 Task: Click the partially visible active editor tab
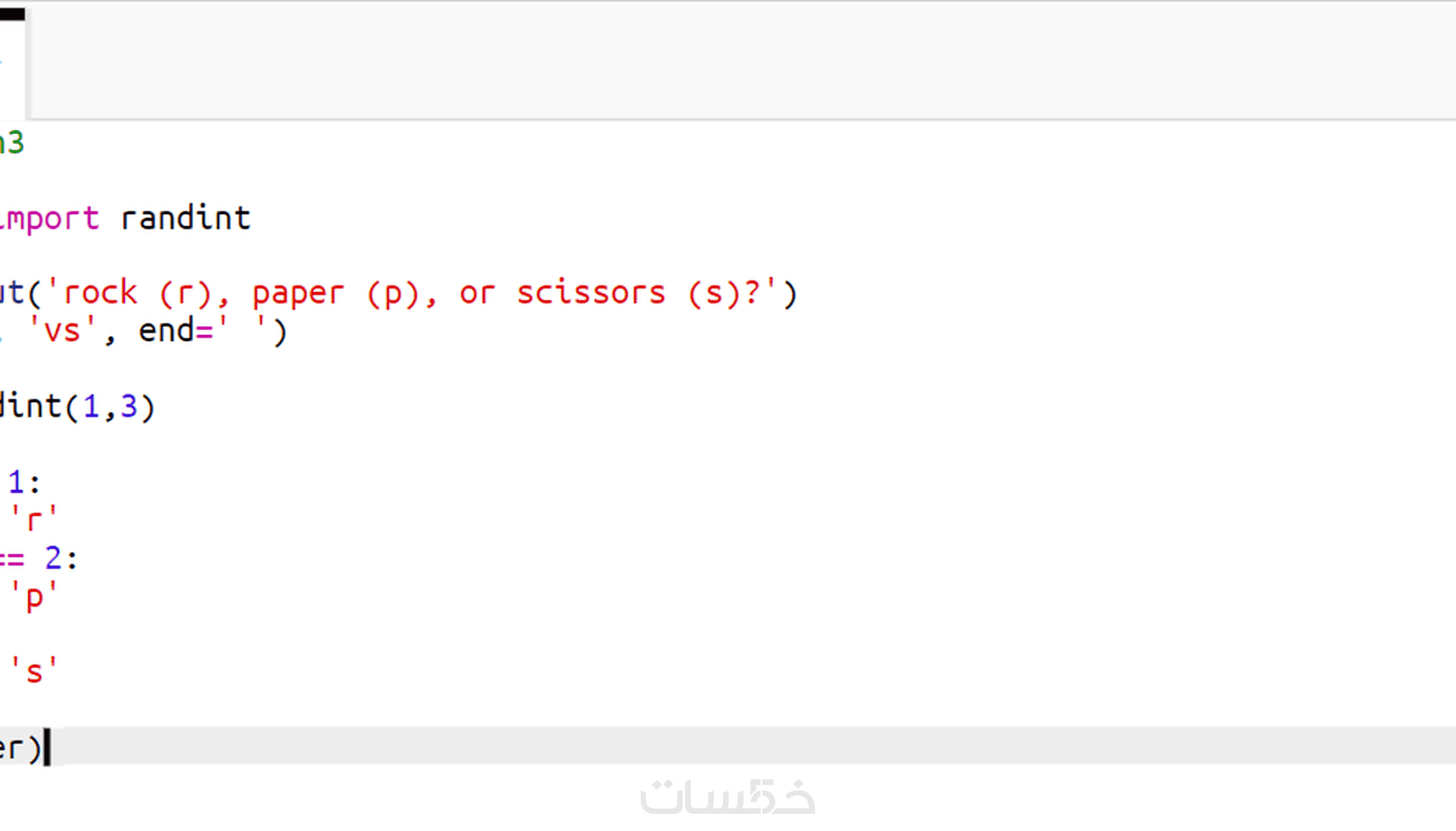pos(12,60)
